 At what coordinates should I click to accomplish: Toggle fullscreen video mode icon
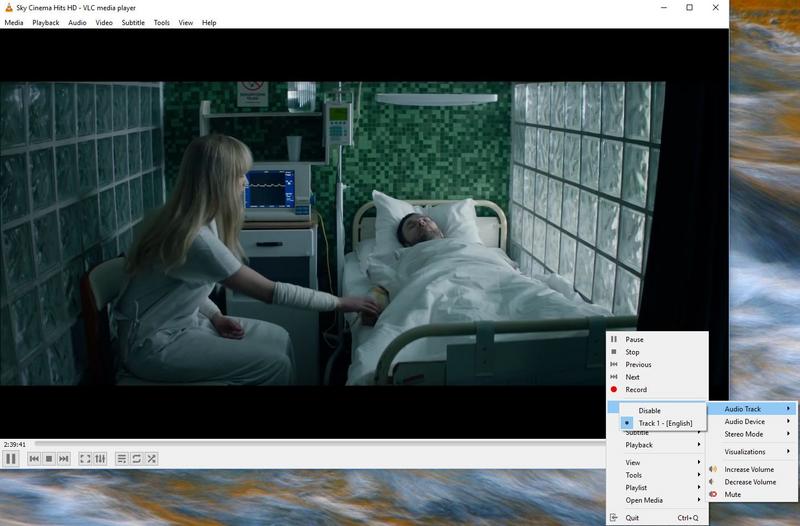pyautogui.click(x=85, y=459)
